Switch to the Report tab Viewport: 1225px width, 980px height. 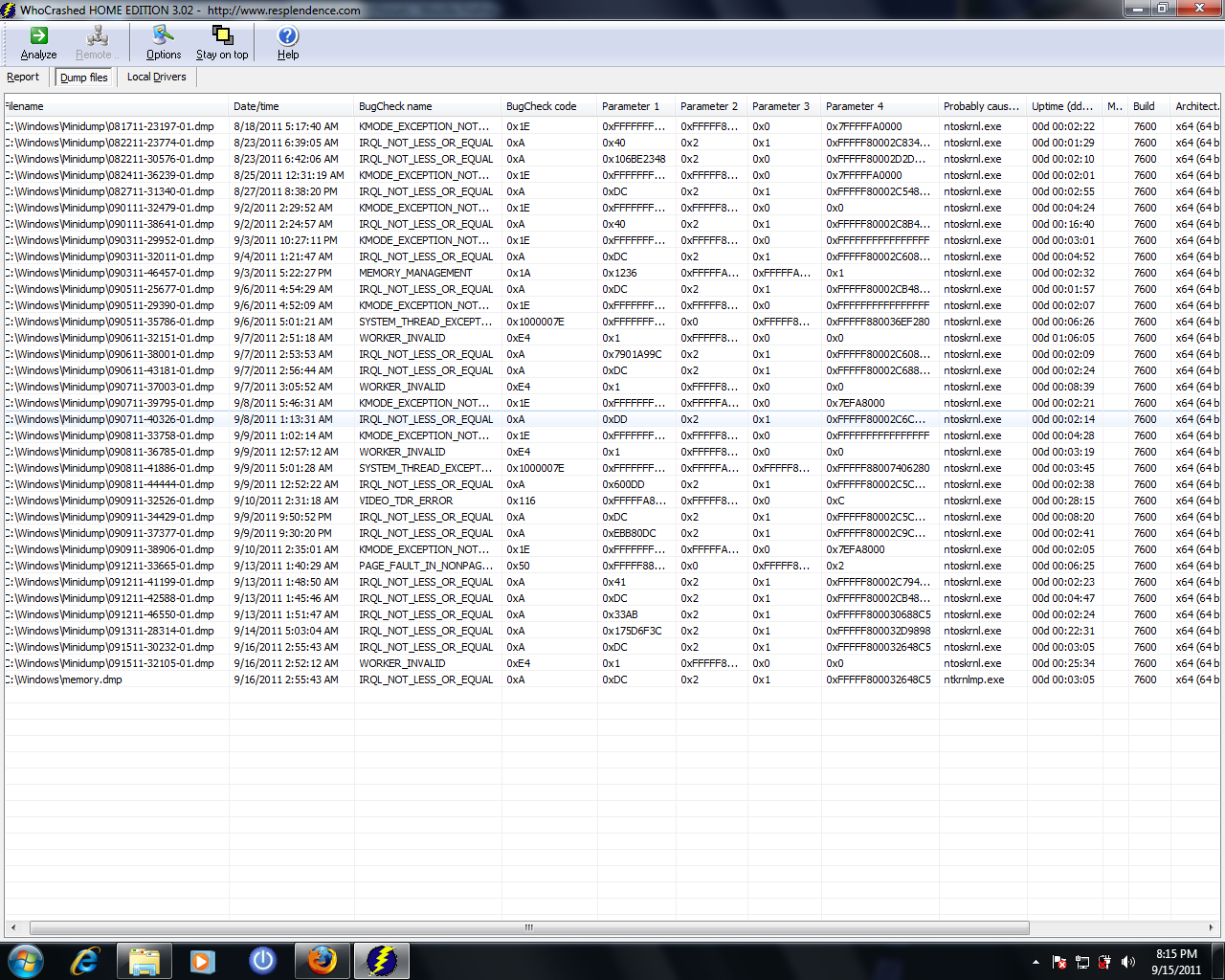23,78
